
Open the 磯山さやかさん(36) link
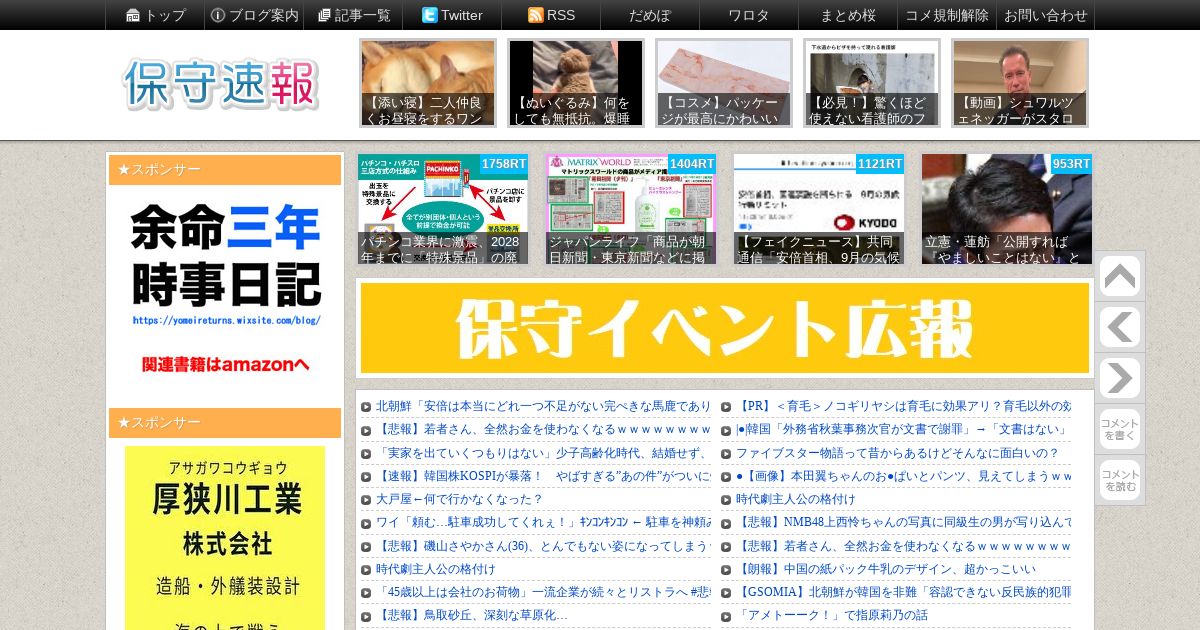[x=543, y=546]
